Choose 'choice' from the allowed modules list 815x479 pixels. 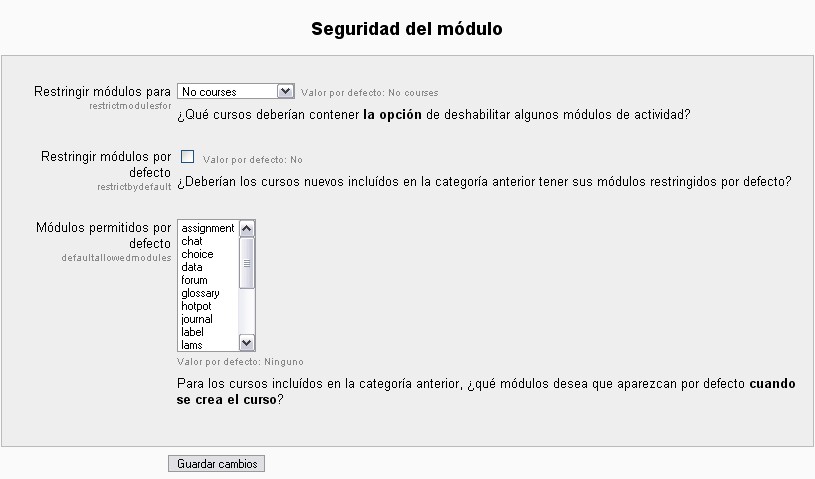197,254
